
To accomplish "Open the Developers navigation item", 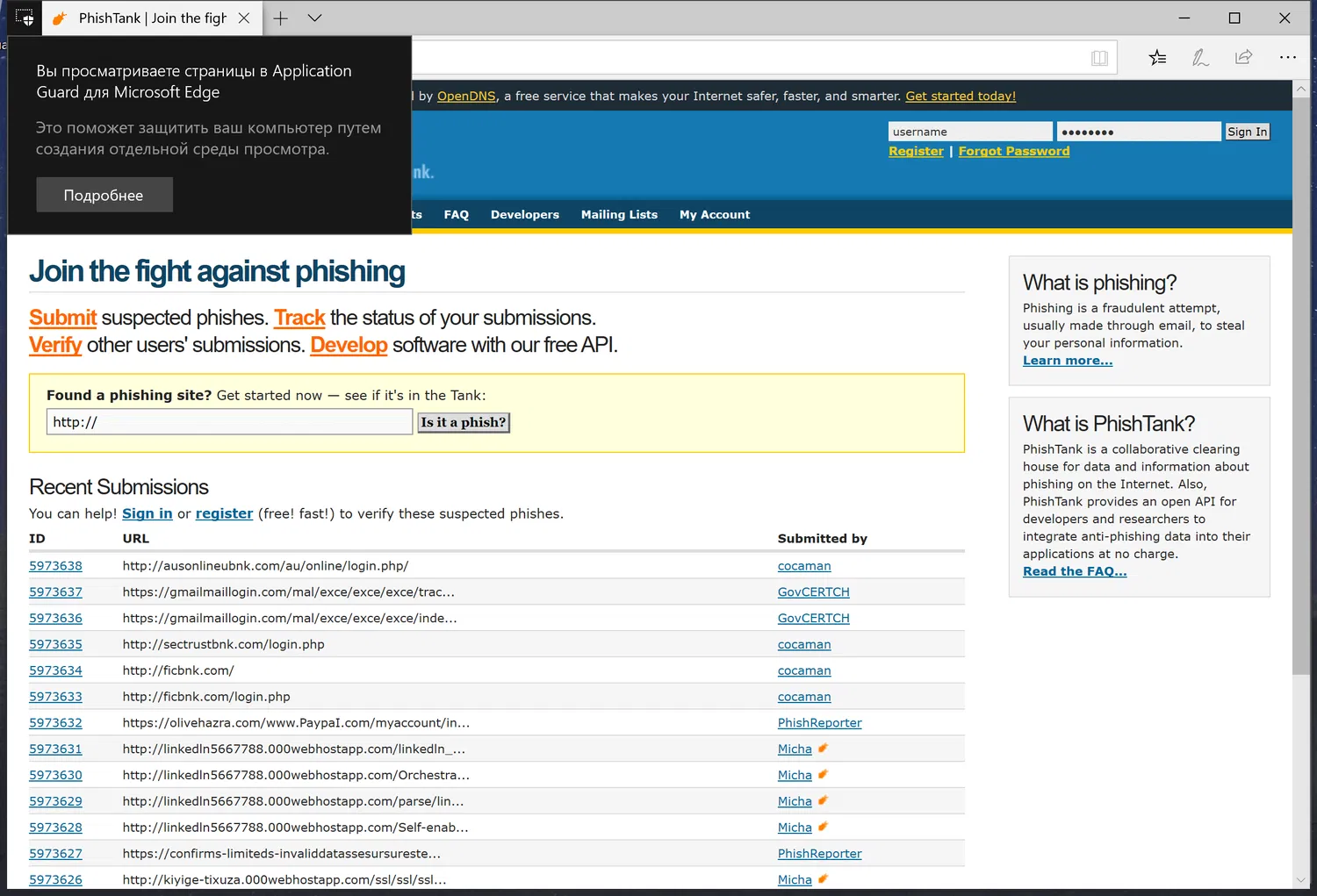I will (x=525, y=214).
